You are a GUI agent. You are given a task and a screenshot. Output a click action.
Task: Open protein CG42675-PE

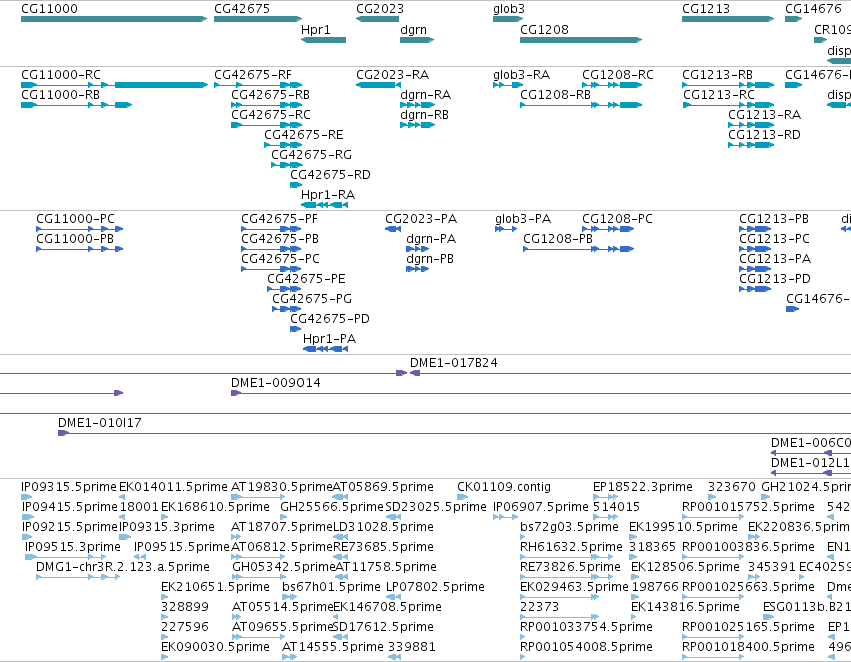tap(306, 279)
